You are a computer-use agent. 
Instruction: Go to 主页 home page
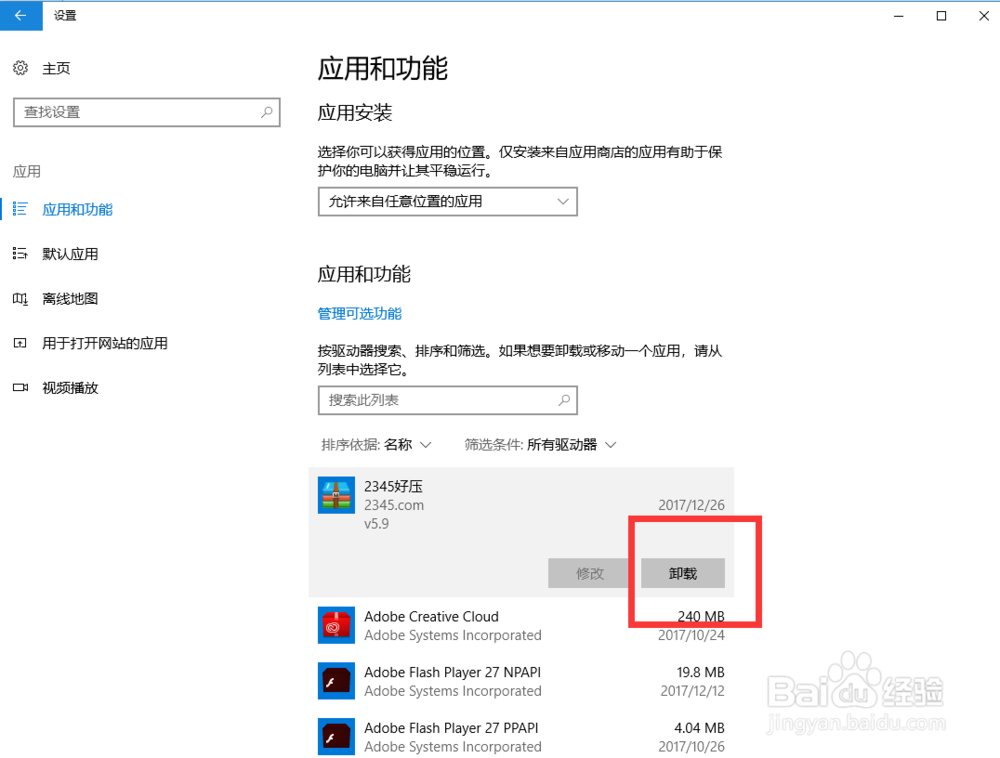pos(56,68)
